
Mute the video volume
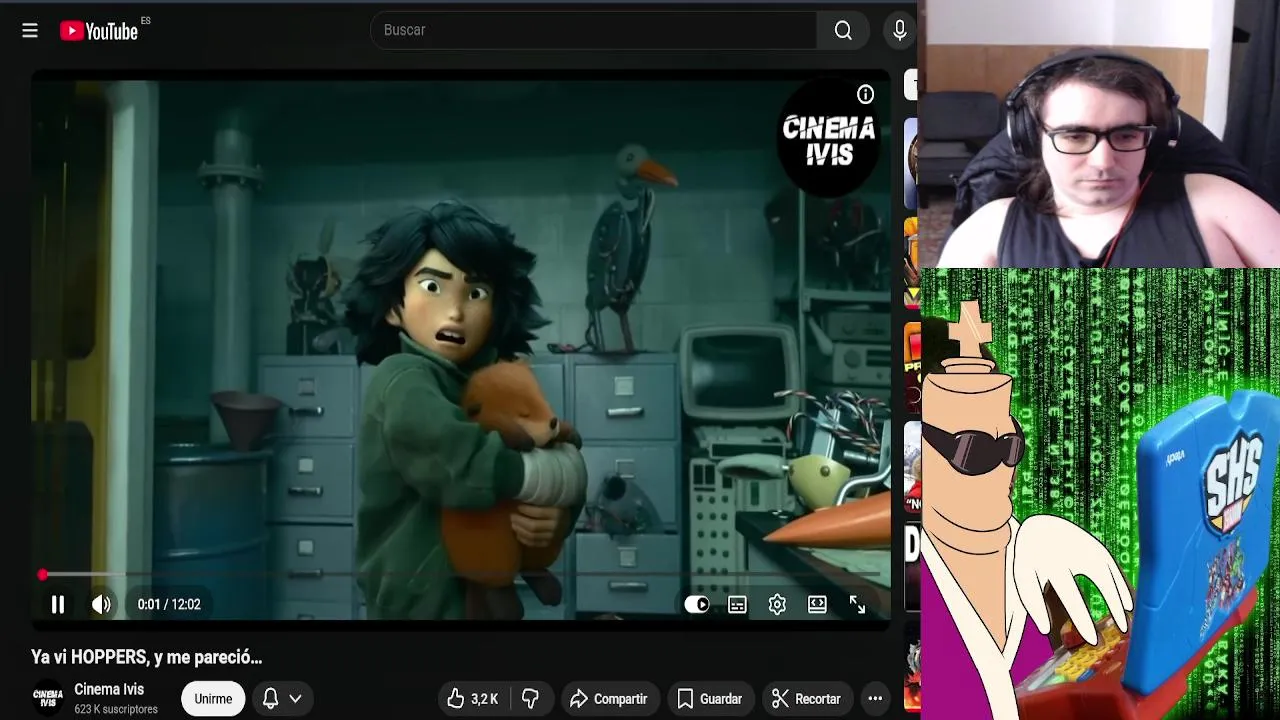101,604
